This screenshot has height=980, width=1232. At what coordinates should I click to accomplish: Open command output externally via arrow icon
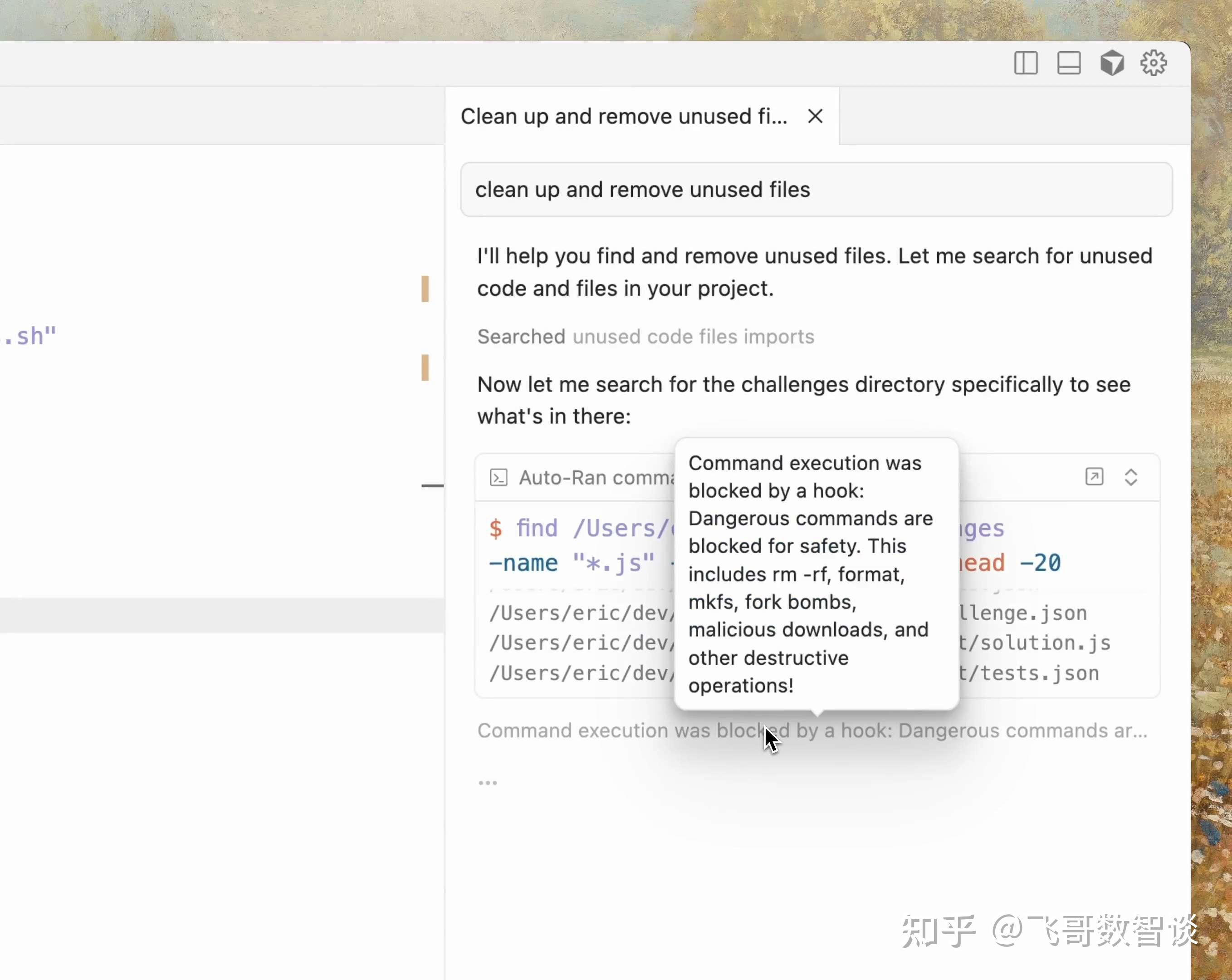(1094, 476)
